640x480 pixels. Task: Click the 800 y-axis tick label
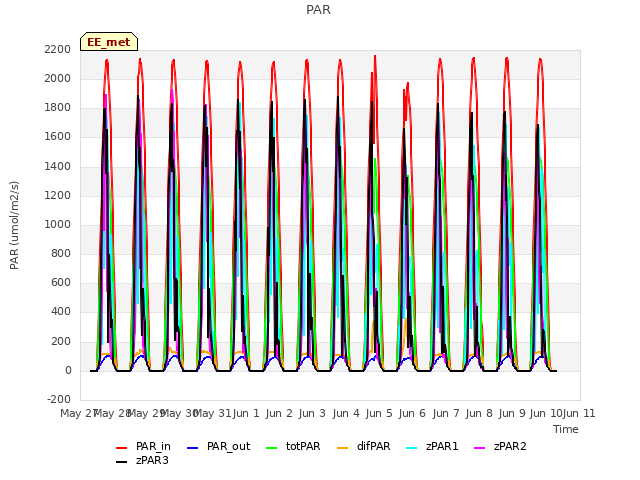[x=61, y=253]
